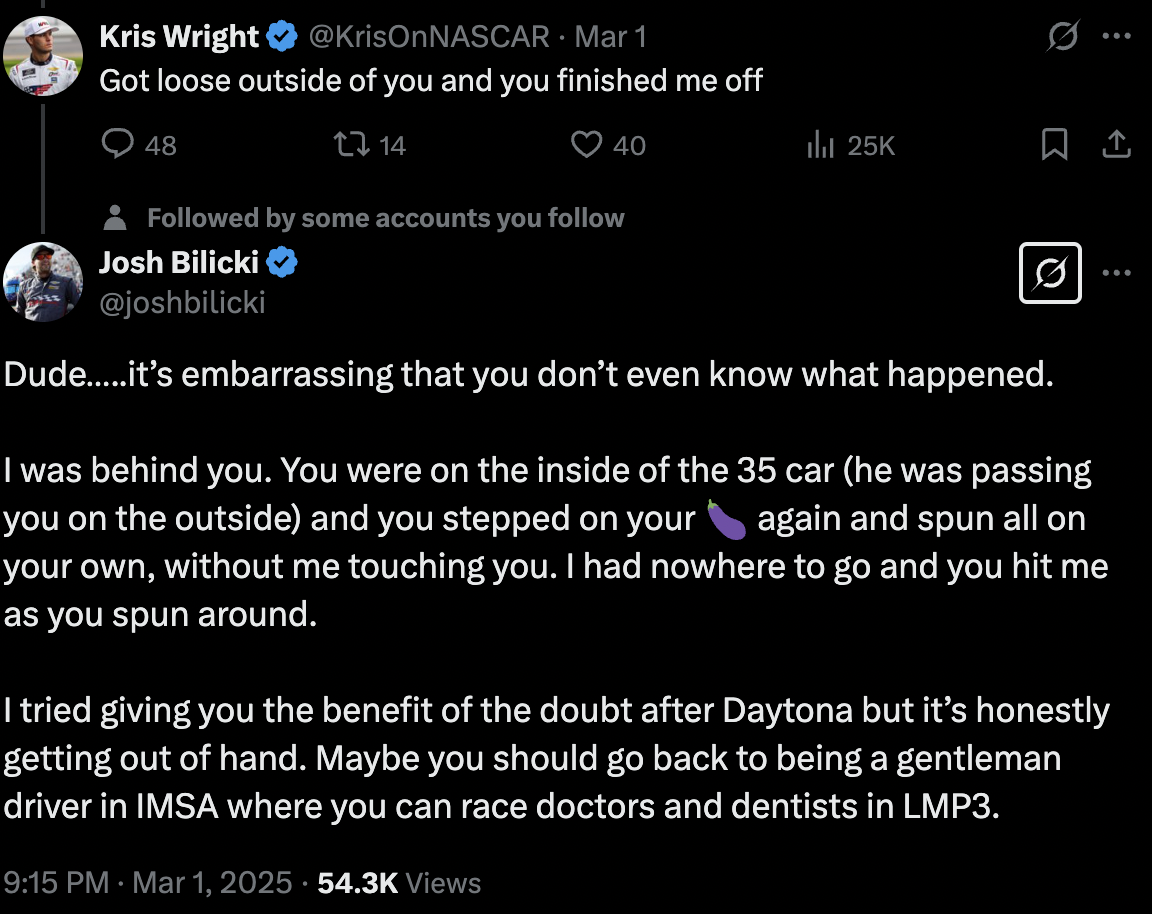This screenshot has width=1152, height=914.
Task: Open Kris Wright's profile picture
Action: 43,57
